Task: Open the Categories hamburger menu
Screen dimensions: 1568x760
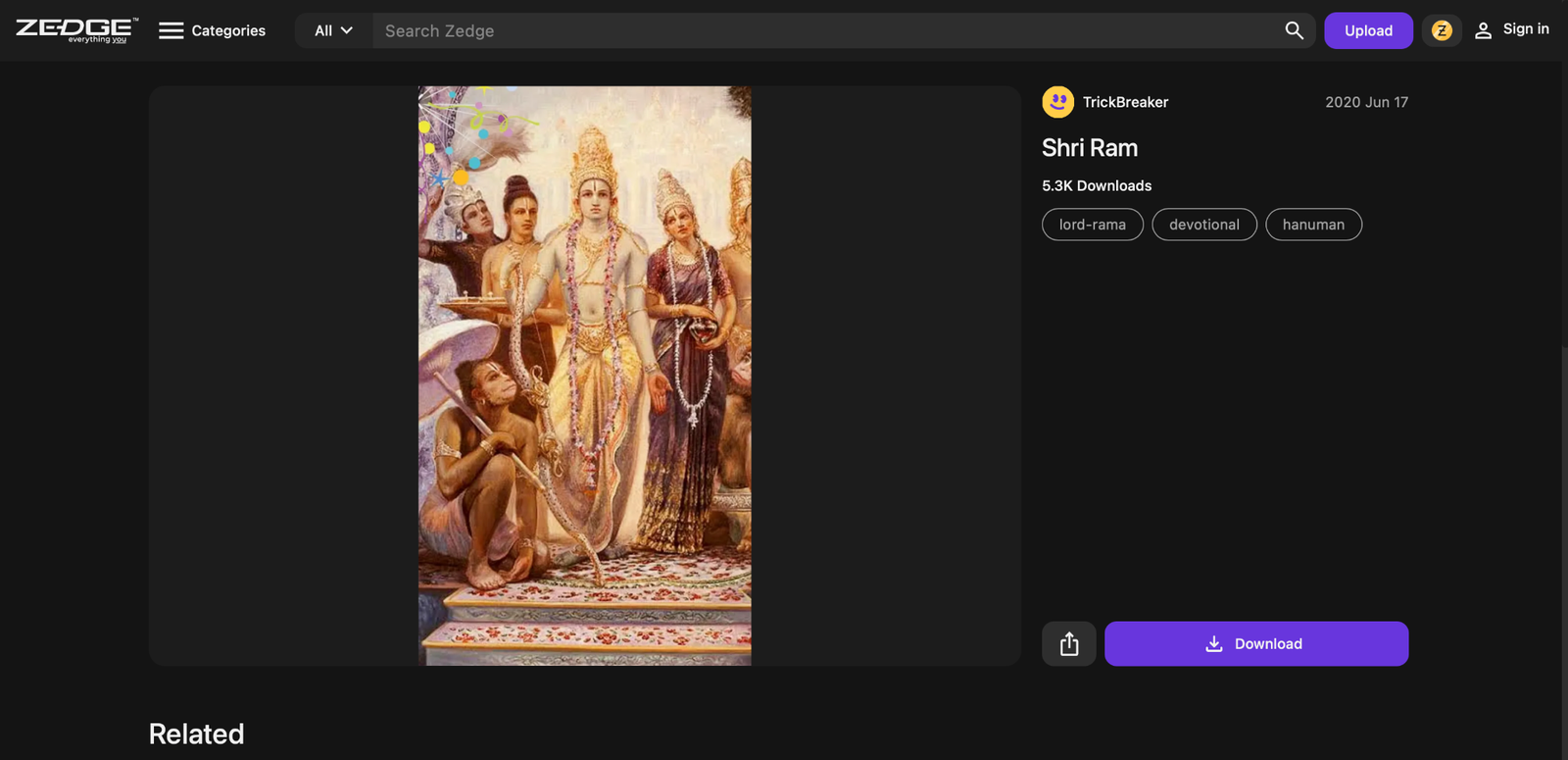Action: click(212, 30)
